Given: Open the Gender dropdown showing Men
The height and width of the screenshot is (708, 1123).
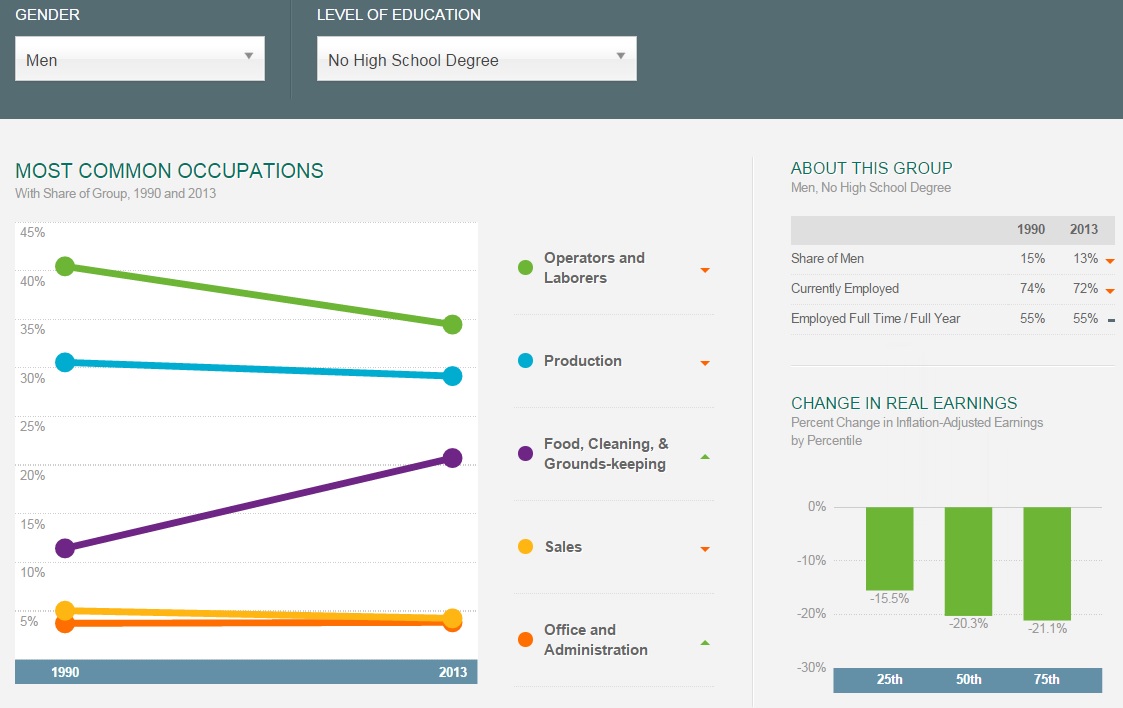Looking at the screenshot, I should pos(140,59).
